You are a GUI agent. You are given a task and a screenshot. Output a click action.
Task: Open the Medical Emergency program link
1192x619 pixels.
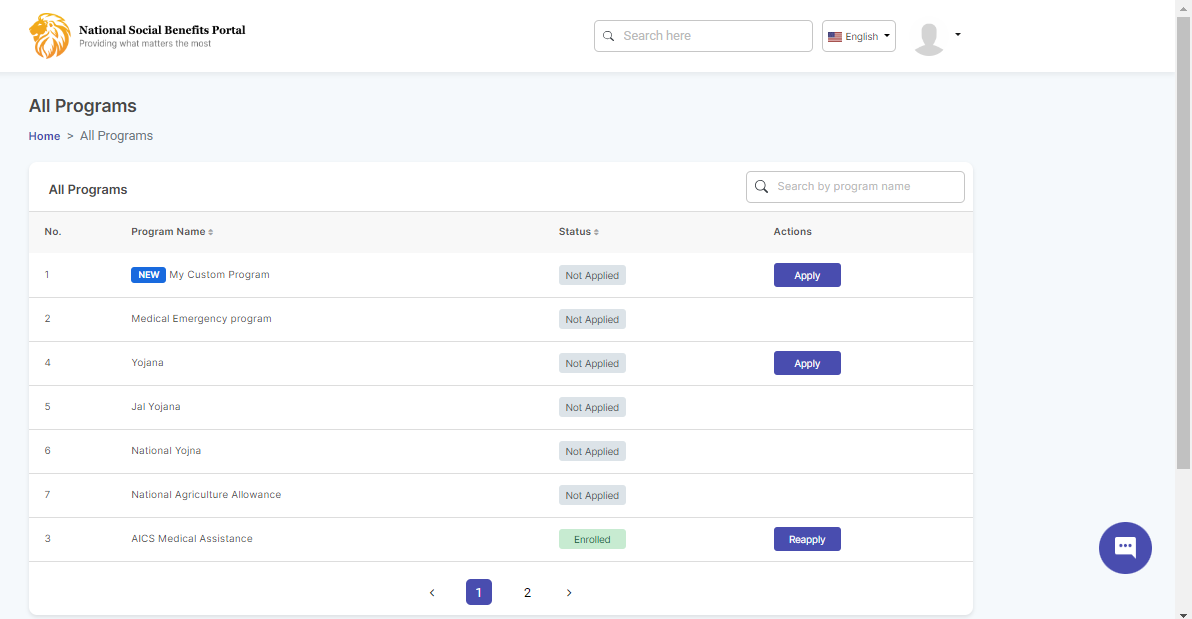[x=201, y=319]
